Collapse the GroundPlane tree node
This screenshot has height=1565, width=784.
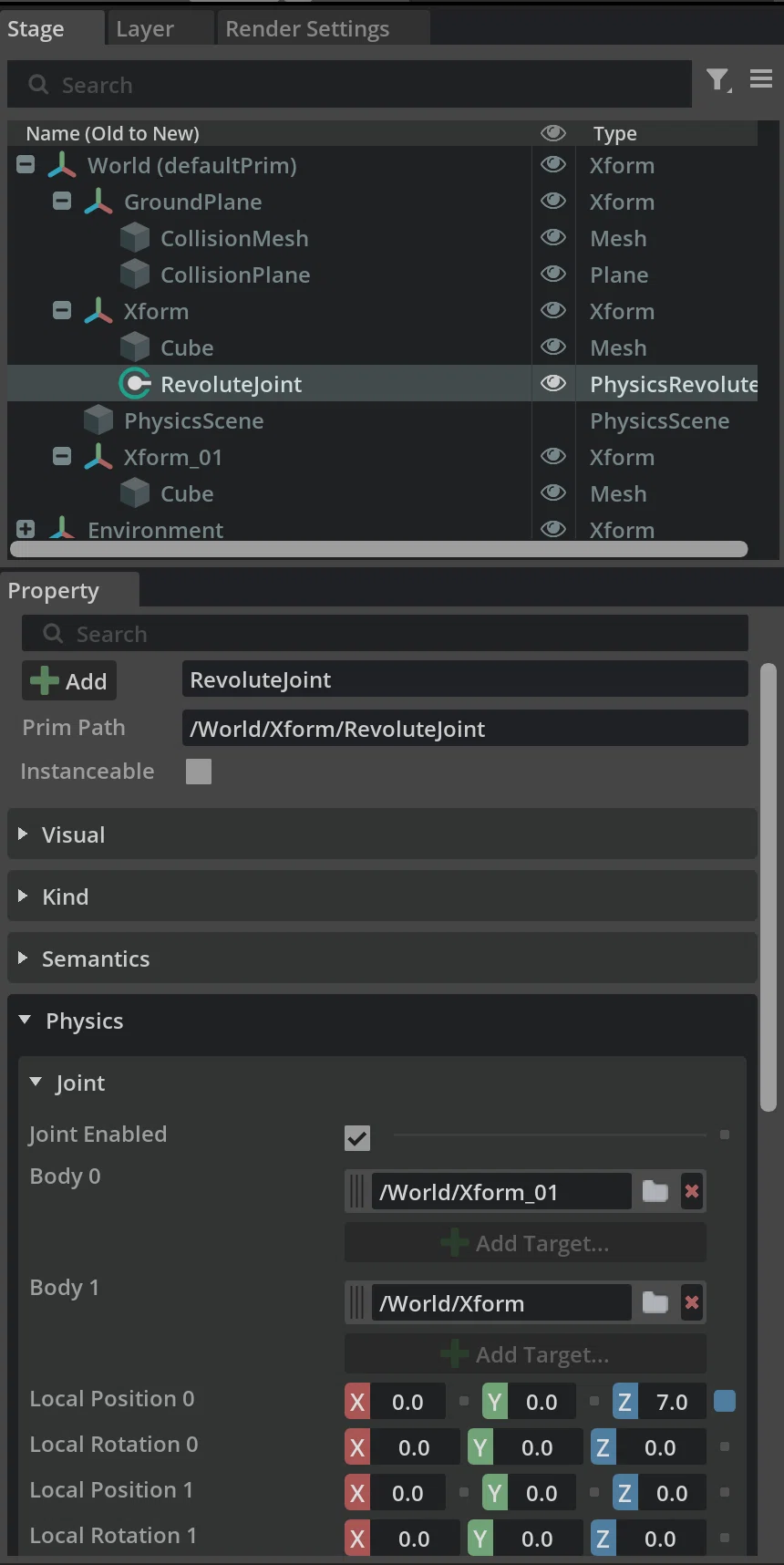[x=62, y=201]
